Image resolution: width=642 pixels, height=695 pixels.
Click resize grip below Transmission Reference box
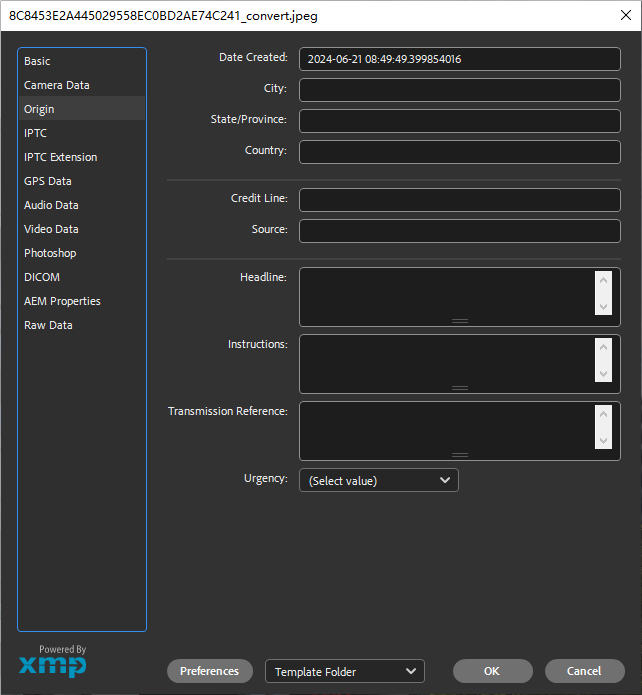(x=460, y=455)
